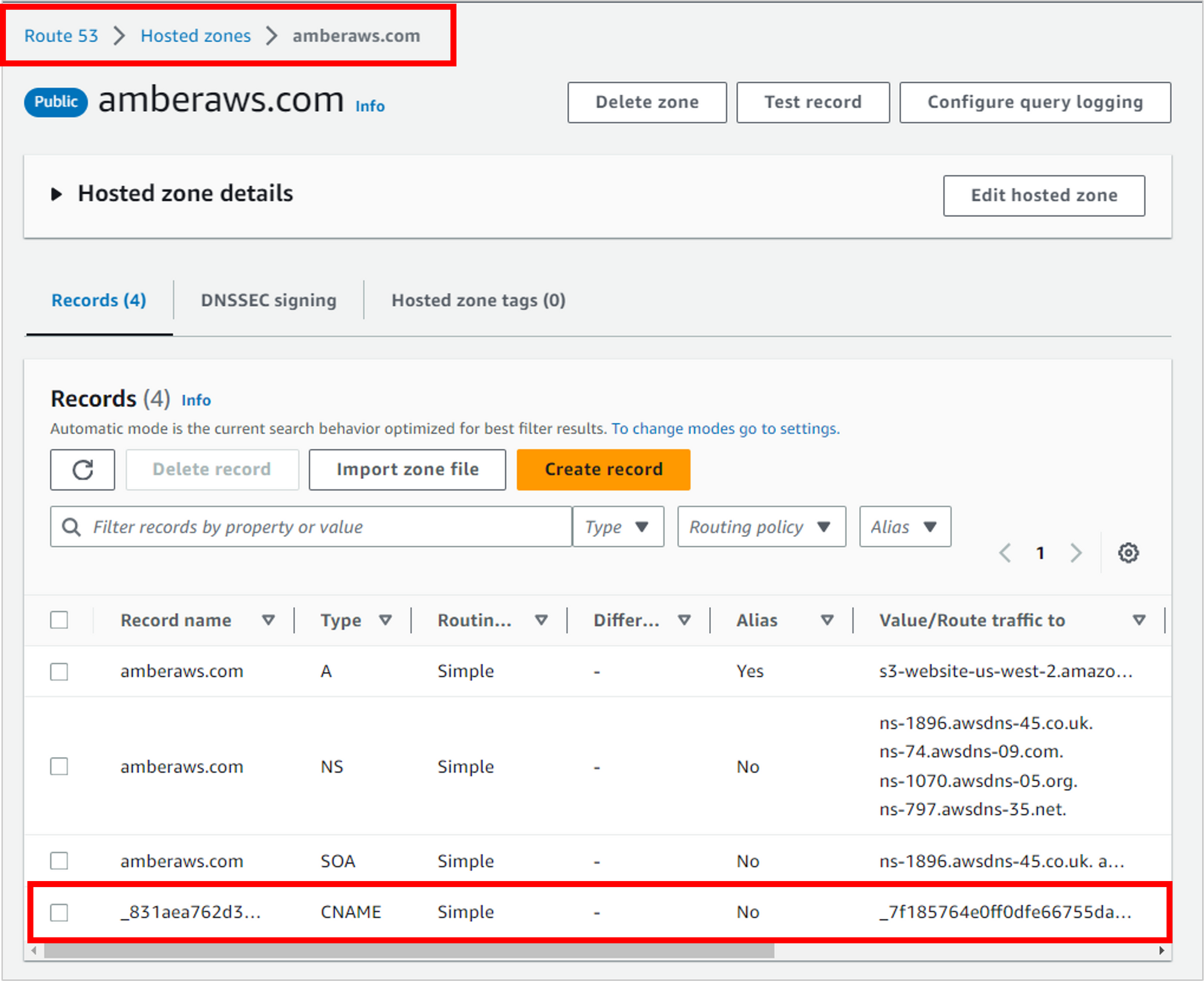Click Info link beside Records heading
1204x981 pixels.
[x=196, y=400]
